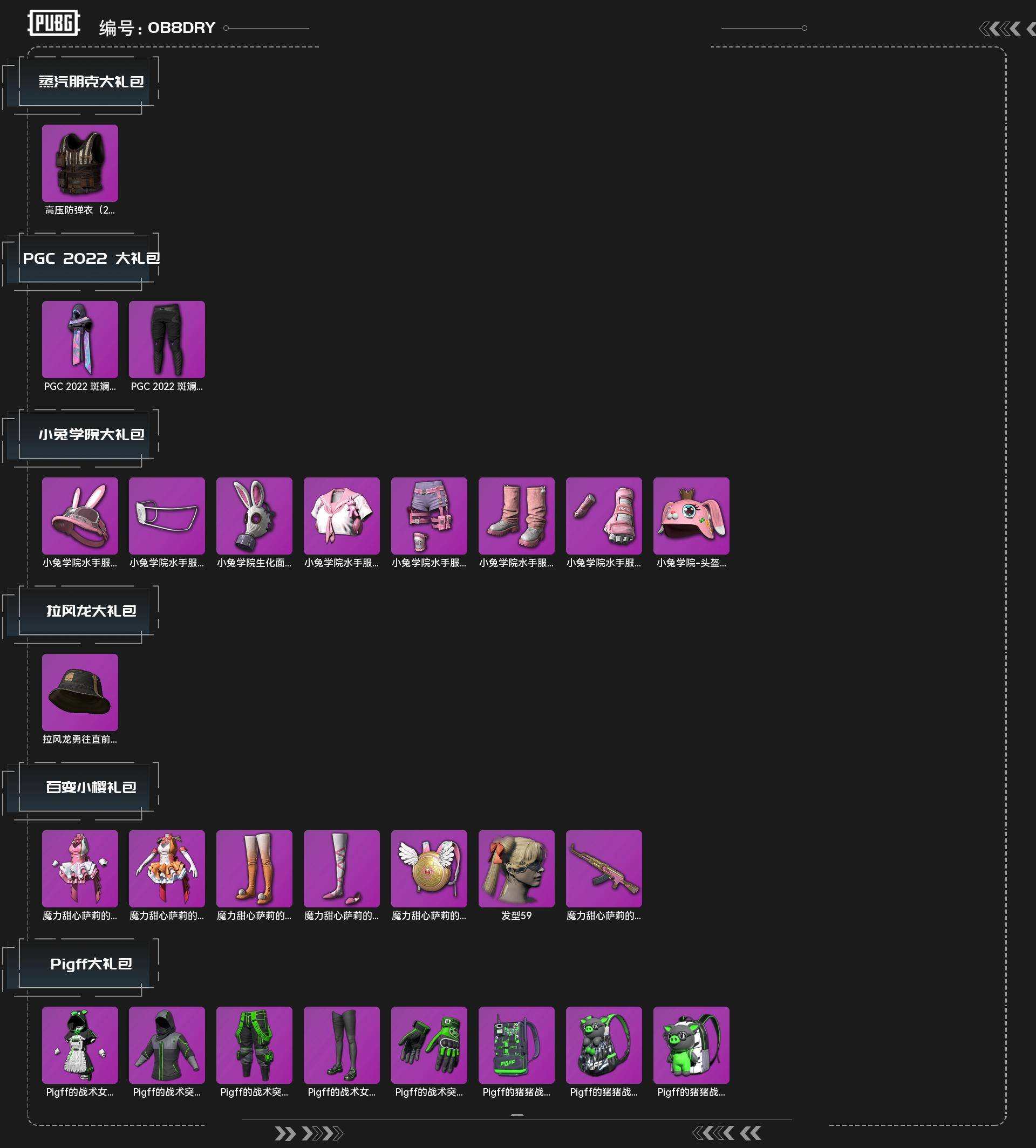Viewport: 1036px width, 1148px height.
Task: Select the pink AK rifle skin
Action: pyautogui.click(x=604, y=869)
